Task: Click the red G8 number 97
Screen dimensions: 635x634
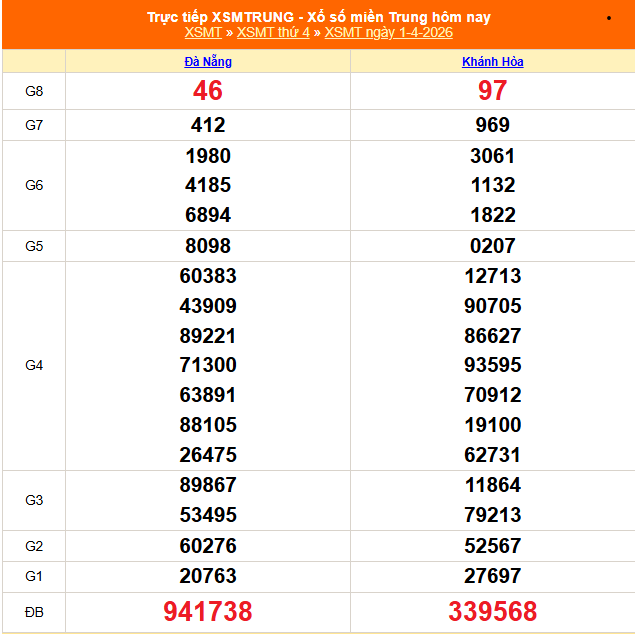Action: [492, 91]
